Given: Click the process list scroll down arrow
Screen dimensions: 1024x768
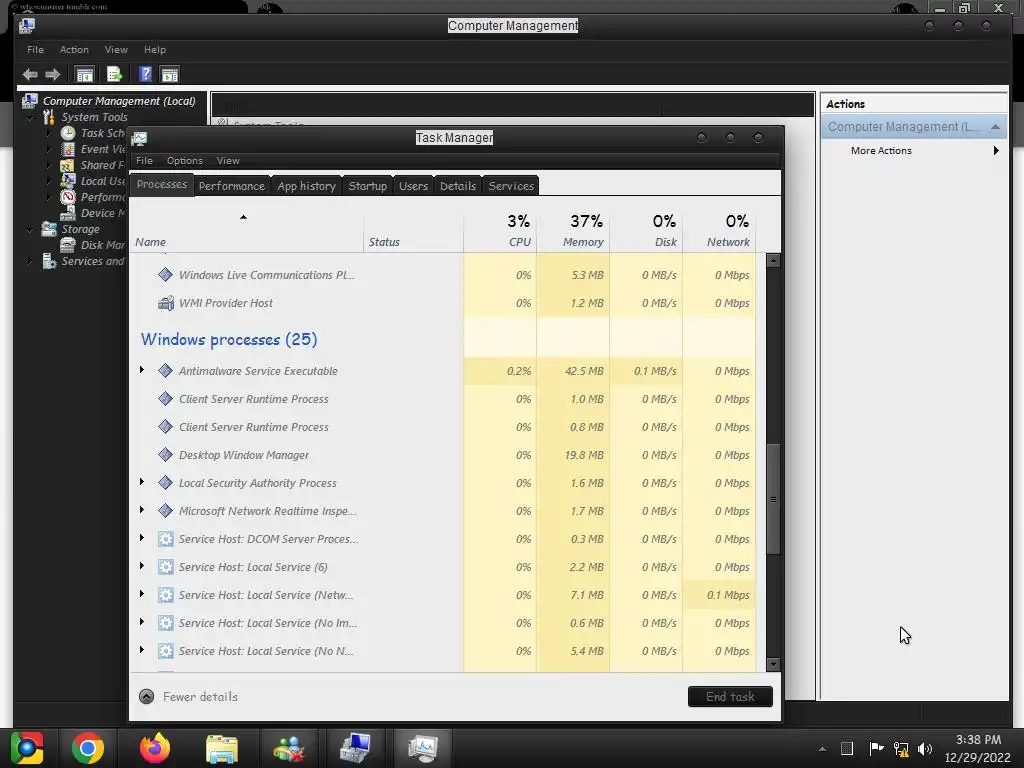Looking at the screenshot, I should click(x=773, y=665).
